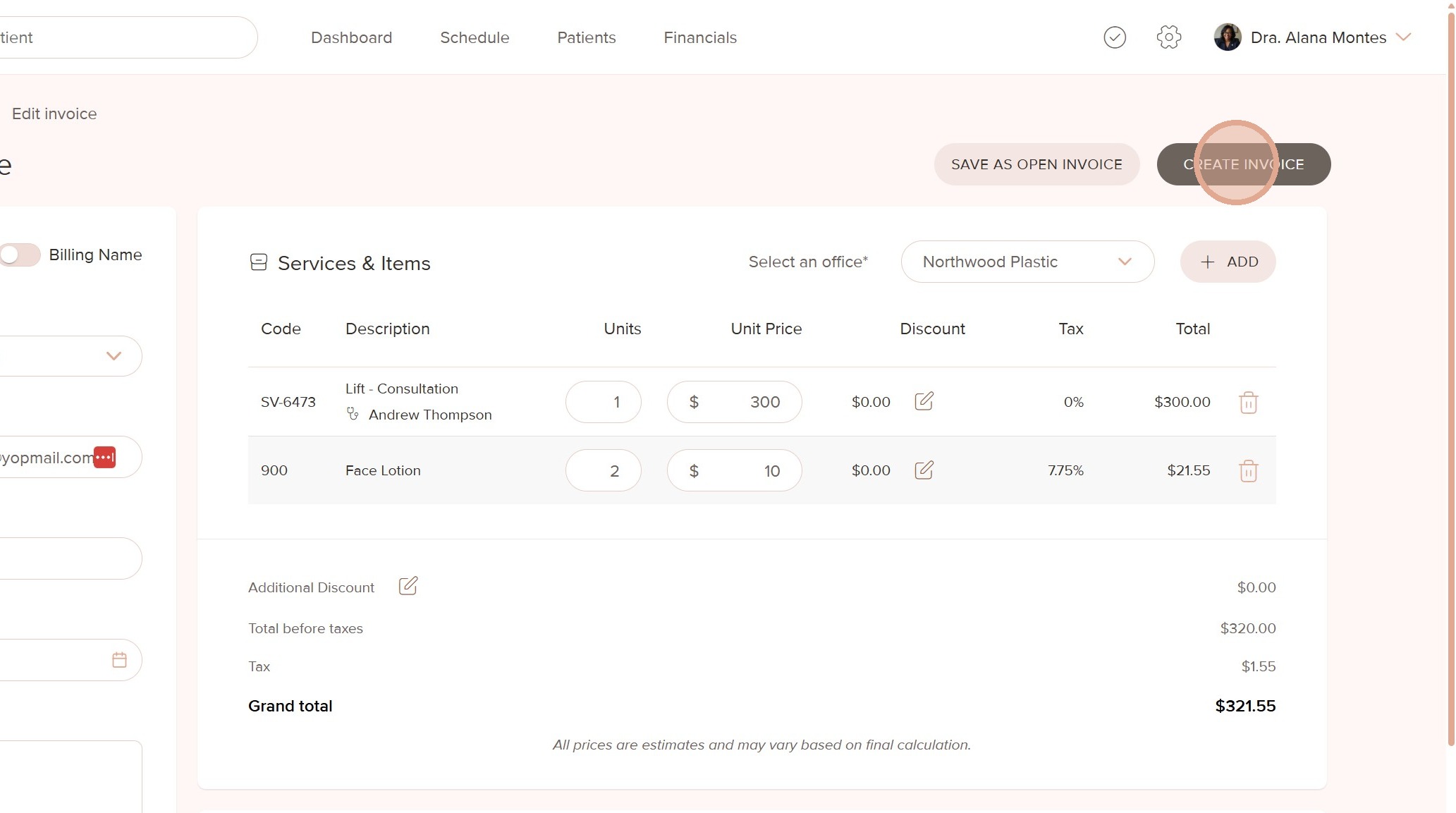The image size is (1456, 813).
Task: Click the checkmark tasks icon
Action: coord(1114,37)
